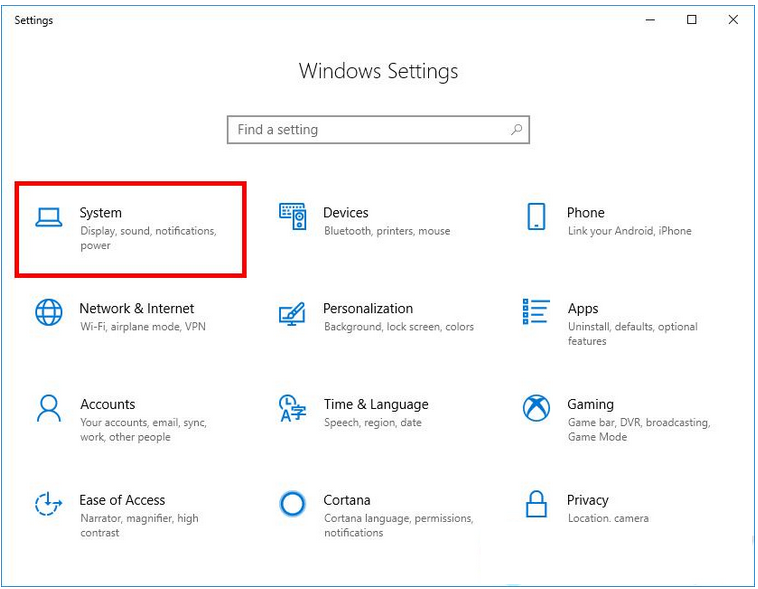Screen dimensions: 758x589
Task: Open Network & Internet settings label
Action: click(137, 309)
